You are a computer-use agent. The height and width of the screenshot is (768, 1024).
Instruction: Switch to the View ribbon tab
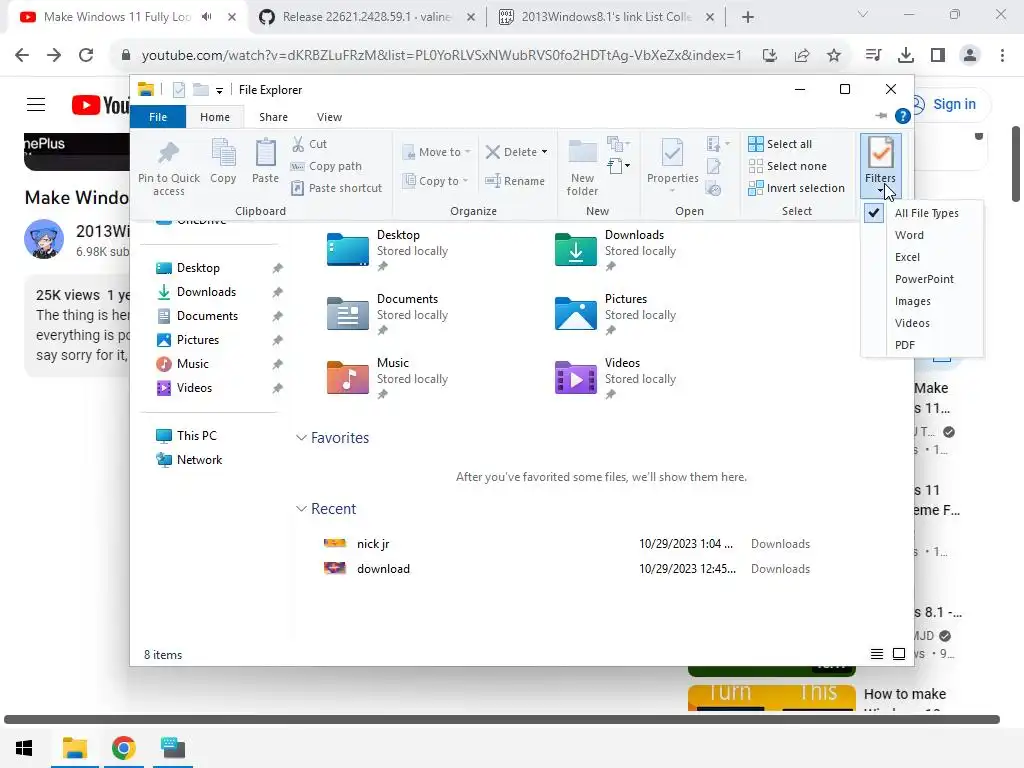[x=329, y=117]
